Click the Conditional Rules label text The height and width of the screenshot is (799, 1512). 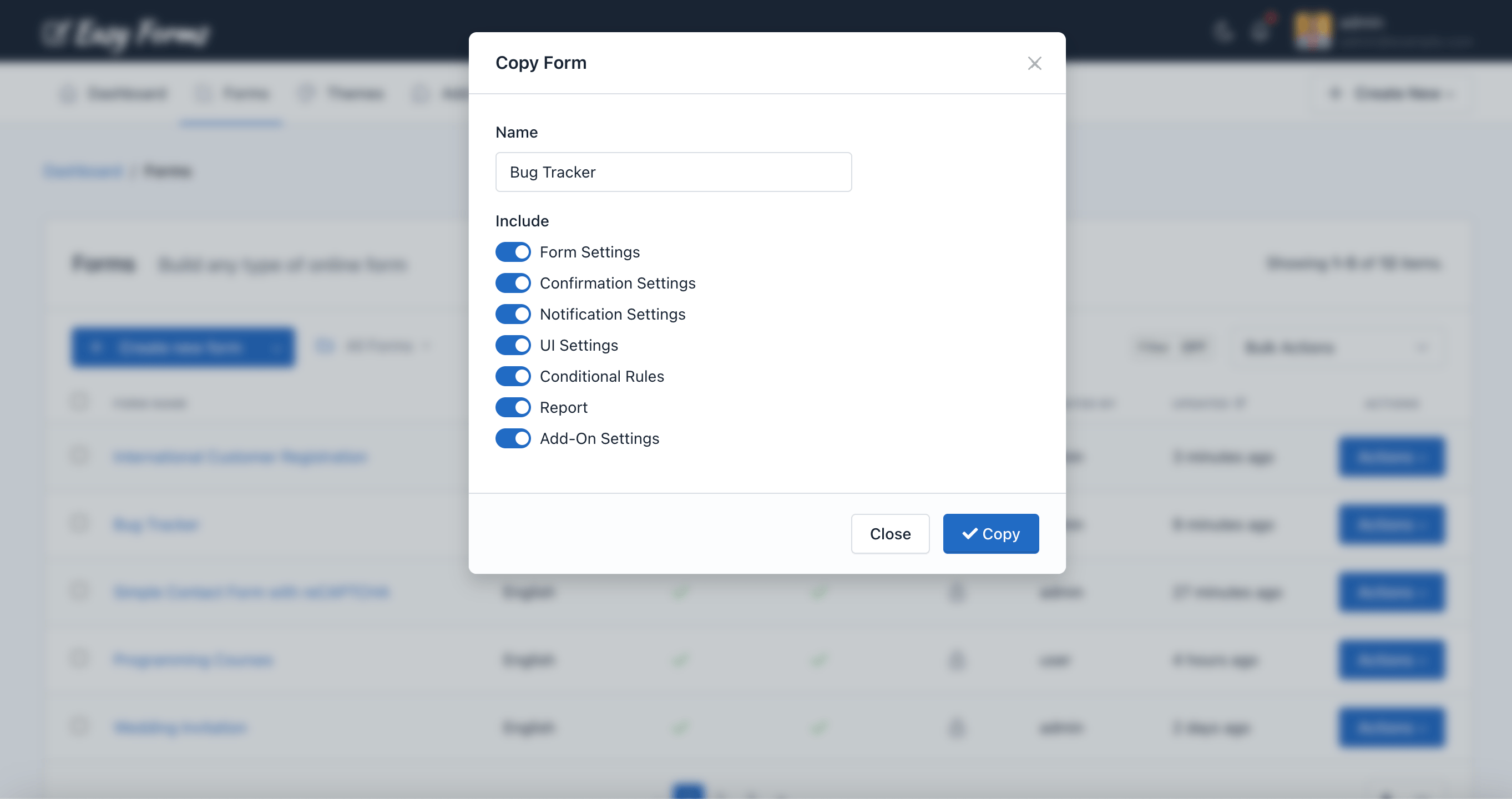[601, 376]
